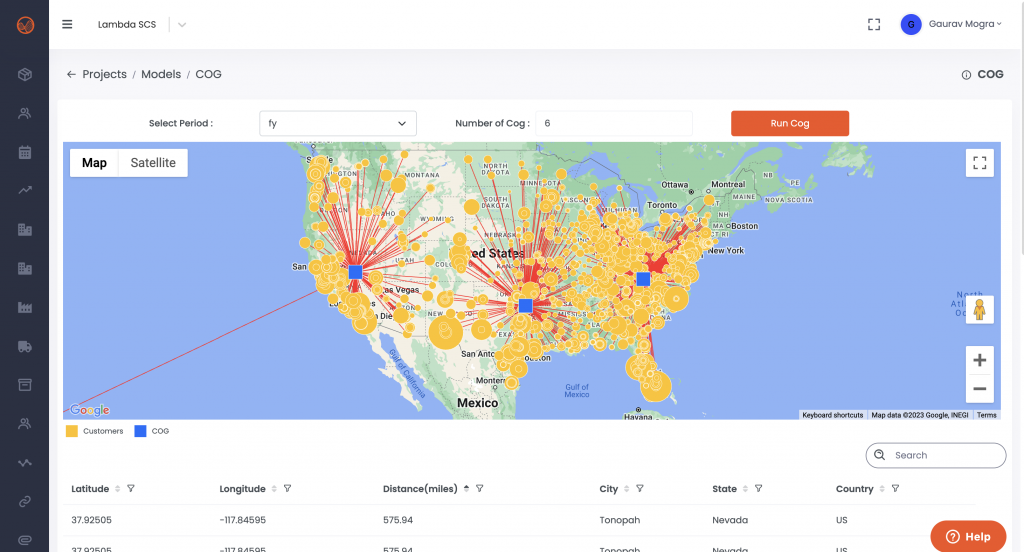Viewport: 1024px width, 552px height.
Task: Click the Help button
Action: [x=968, y=536]
